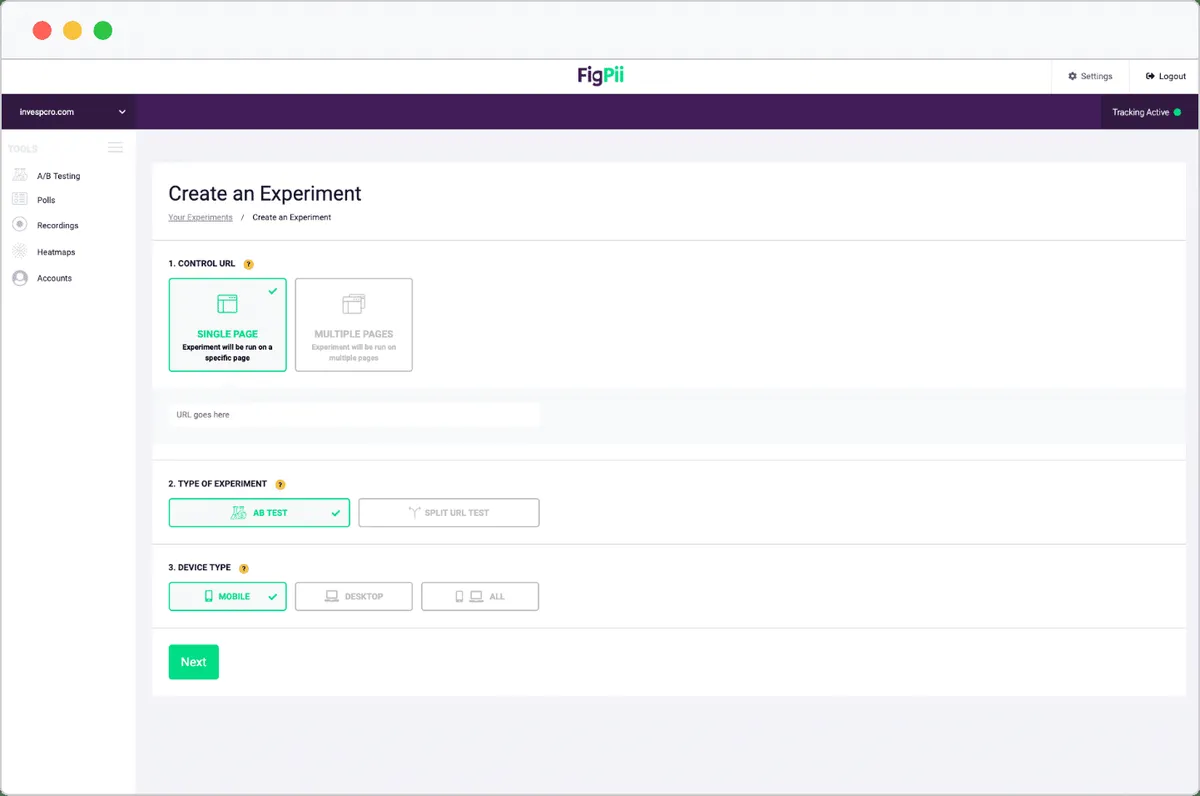Click the help icon next to Device Type
The height and width of the screenshot is (796, 1200).
pyautogui.click(x=244, y=568)
